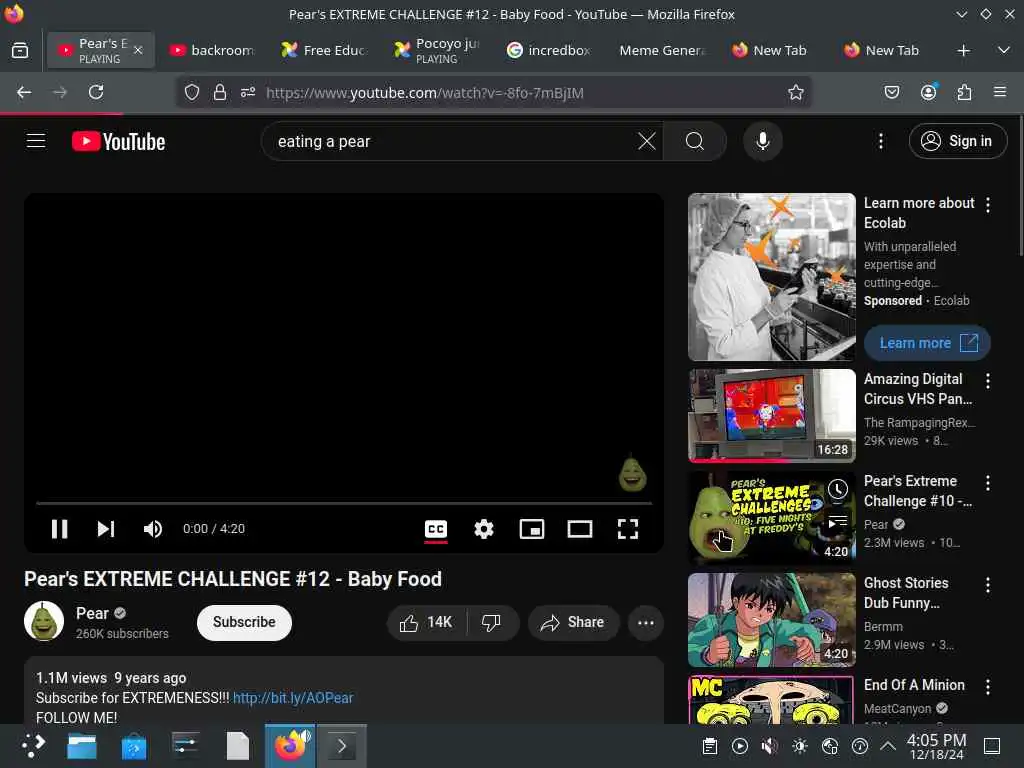Open Firefox account menu
The width and height of the screenshot is (1024, 768).
(x=928, y=92)
